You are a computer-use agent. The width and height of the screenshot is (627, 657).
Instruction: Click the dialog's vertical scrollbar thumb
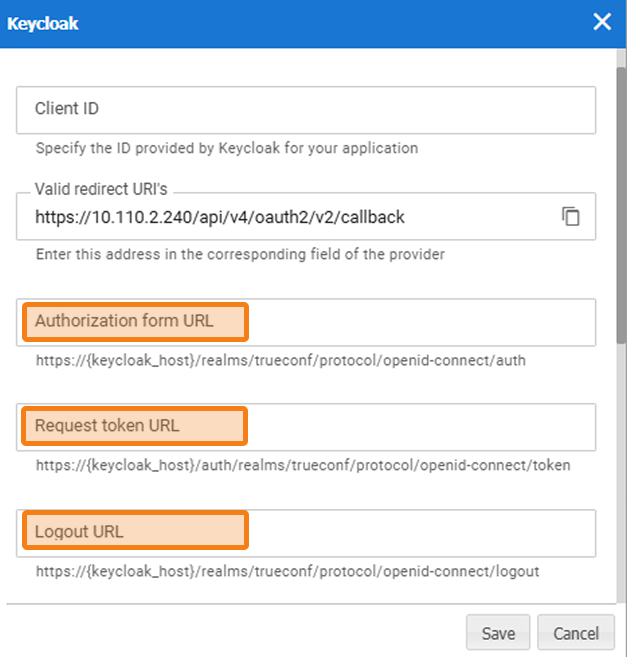pos(621,200)
